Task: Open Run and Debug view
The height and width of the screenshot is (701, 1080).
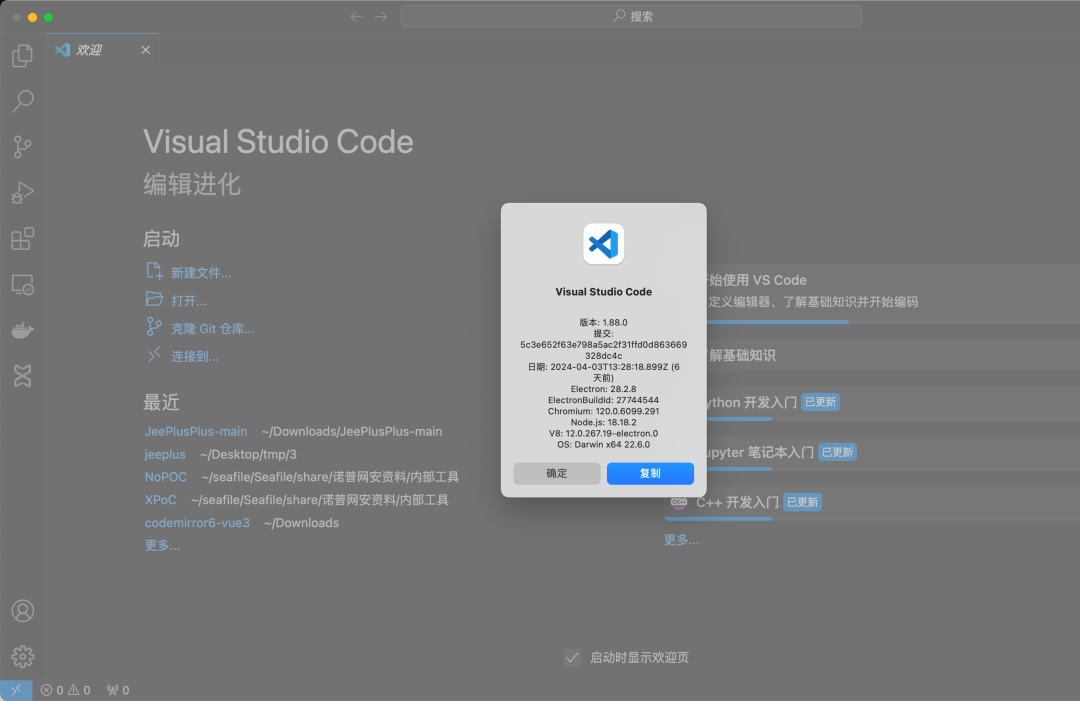Action: (x=23, y=193)
